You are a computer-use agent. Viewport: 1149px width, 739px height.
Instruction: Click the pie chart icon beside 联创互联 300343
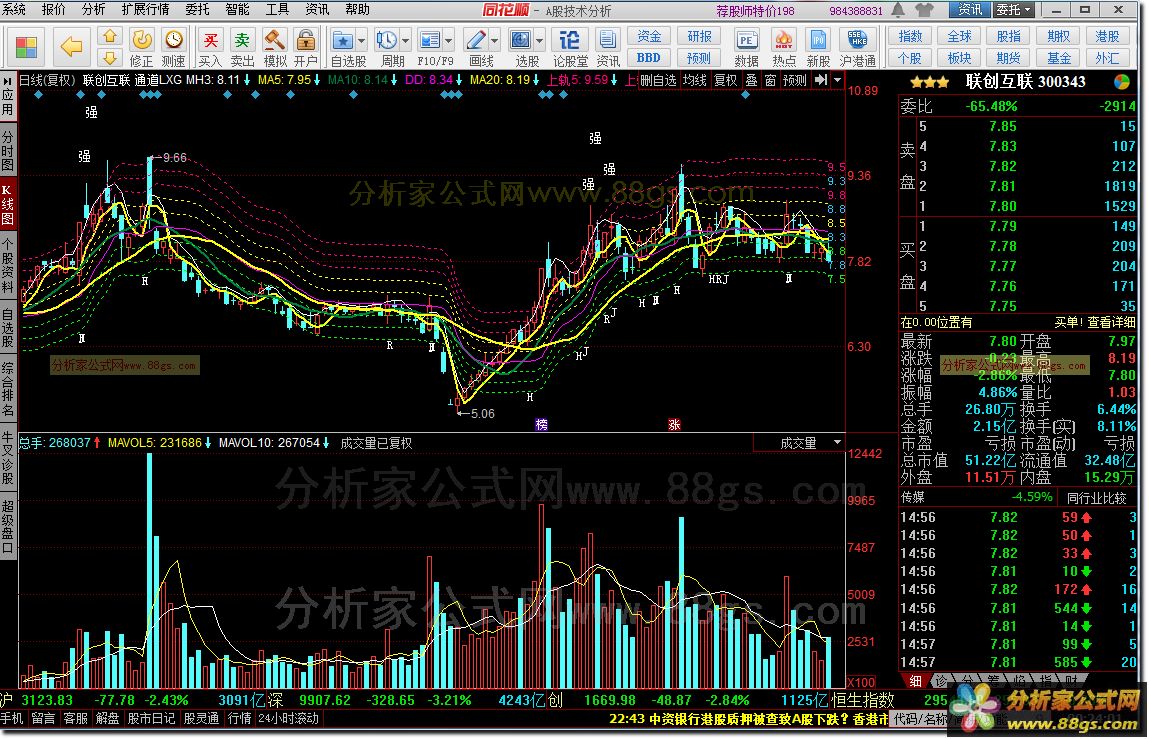point(1122,81)
